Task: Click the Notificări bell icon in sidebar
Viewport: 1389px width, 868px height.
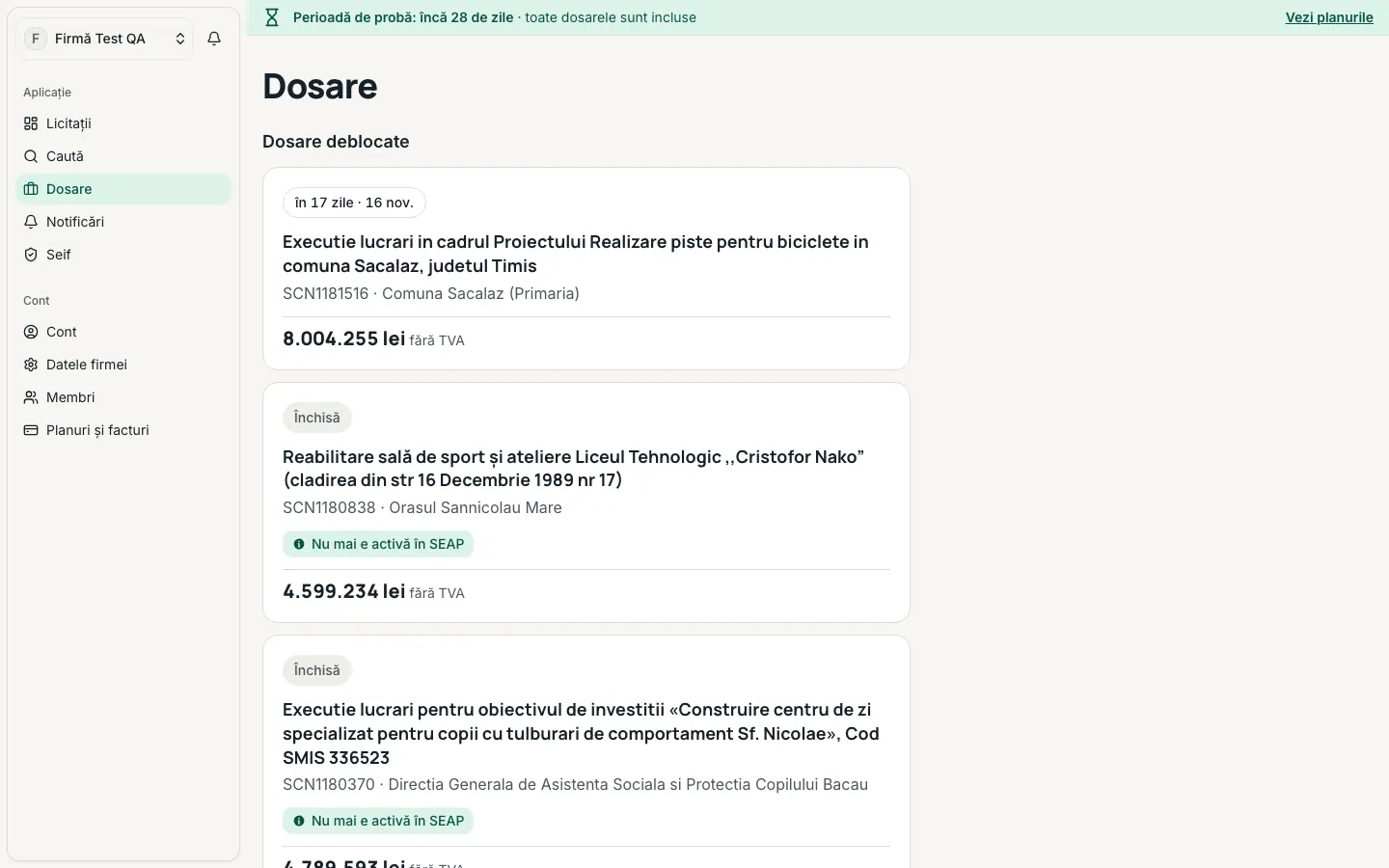Action: pyautogui.click(x=31, y=222)
